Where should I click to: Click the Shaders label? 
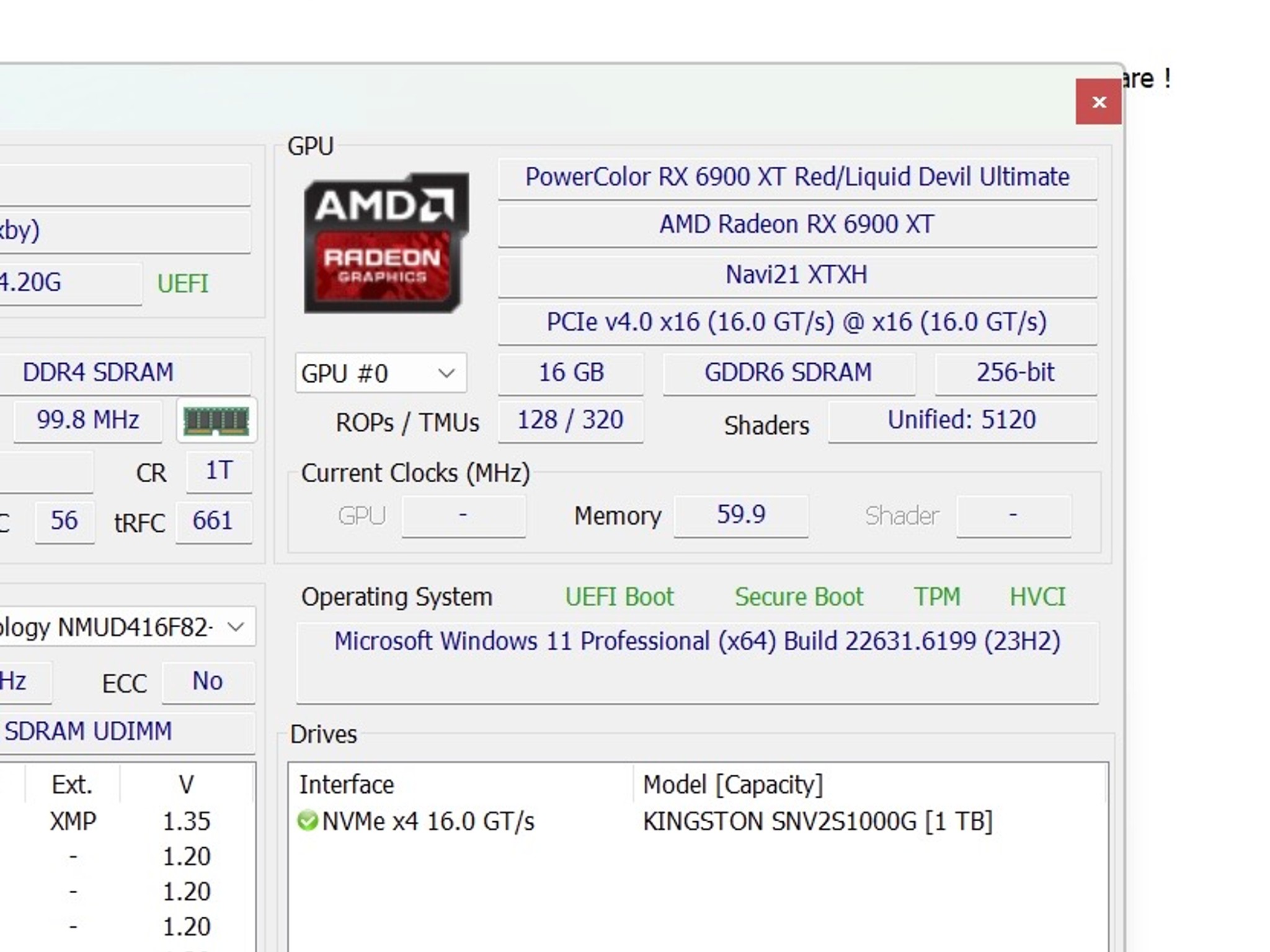[x=766, y=426]
